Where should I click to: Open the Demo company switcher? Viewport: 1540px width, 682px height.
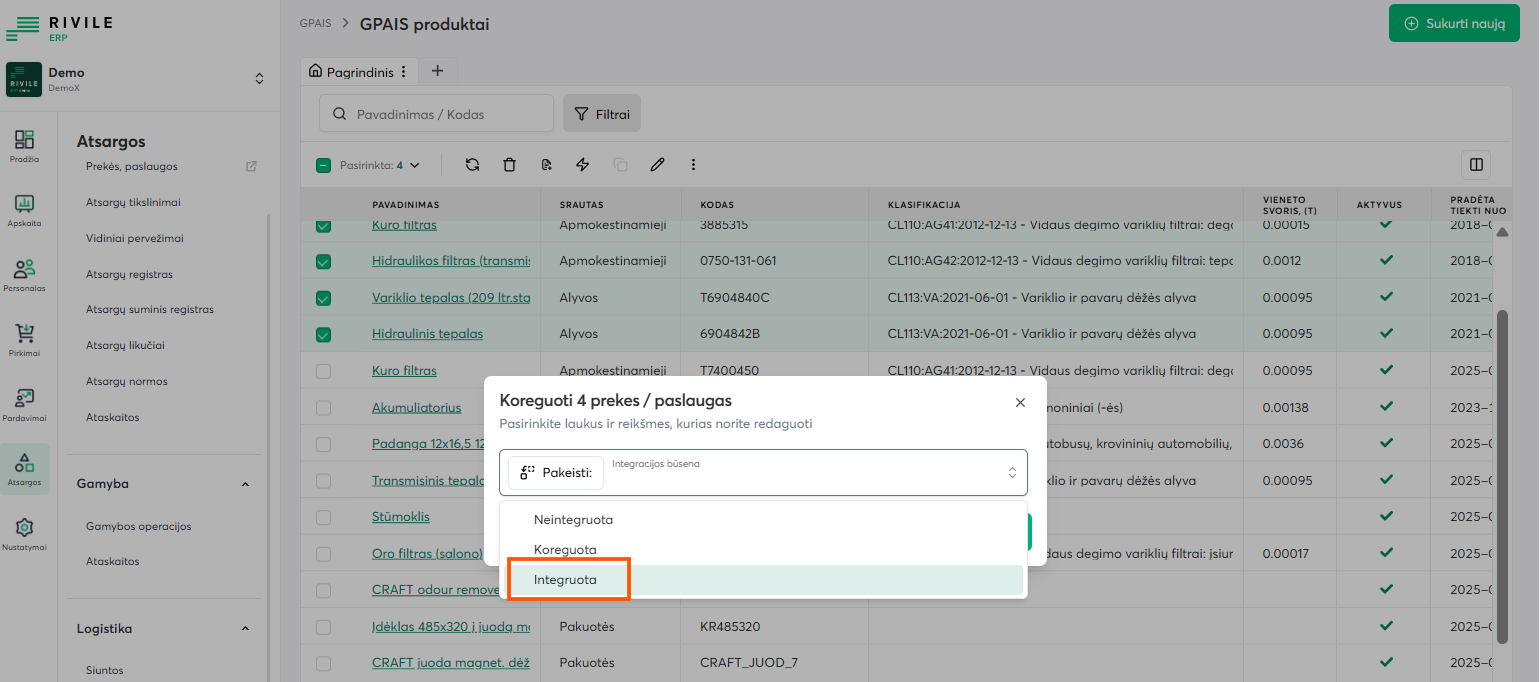tap(259, 79)
